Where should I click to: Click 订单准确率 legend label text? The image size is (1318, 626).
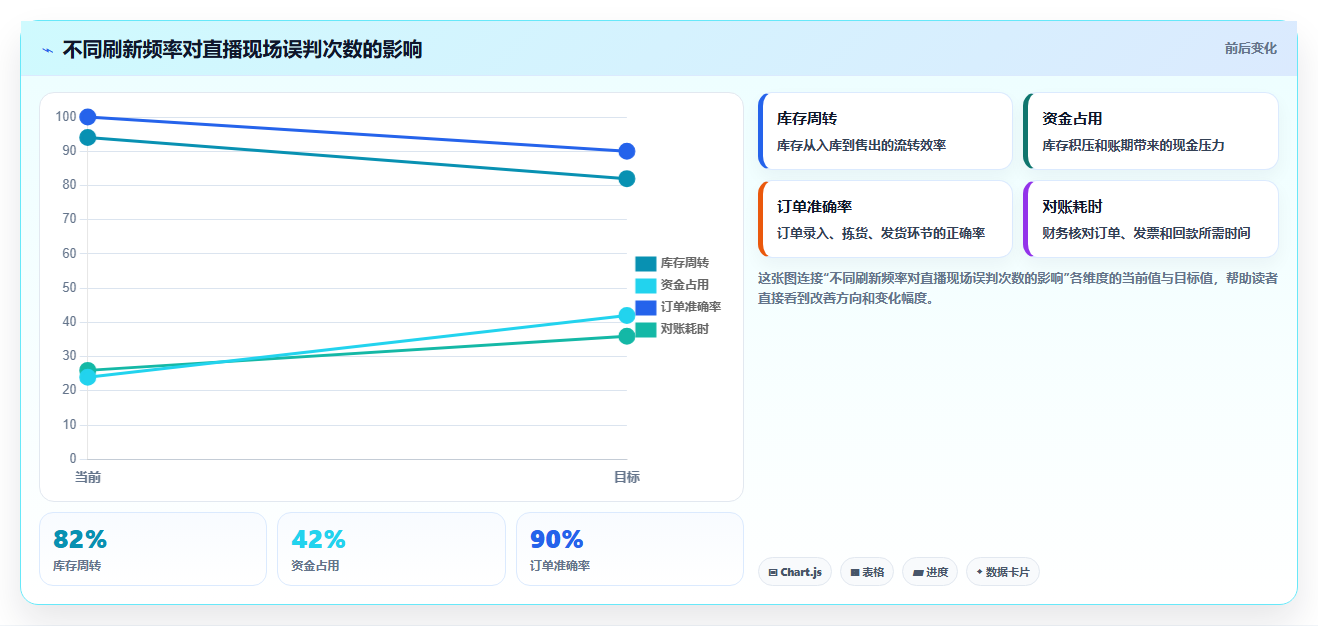coord(691,307)
